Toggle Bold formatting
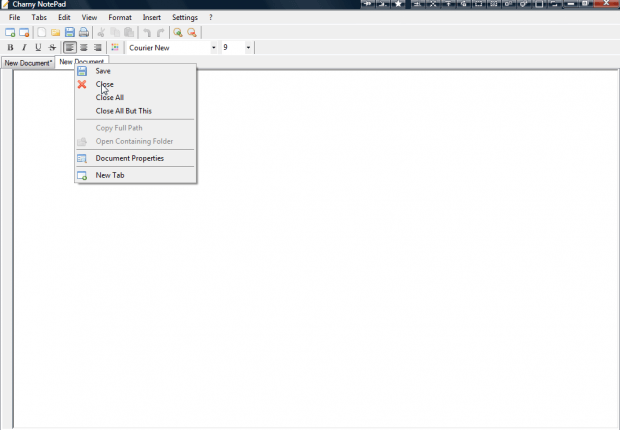620x430 pixels. click(x=10, y=47)
